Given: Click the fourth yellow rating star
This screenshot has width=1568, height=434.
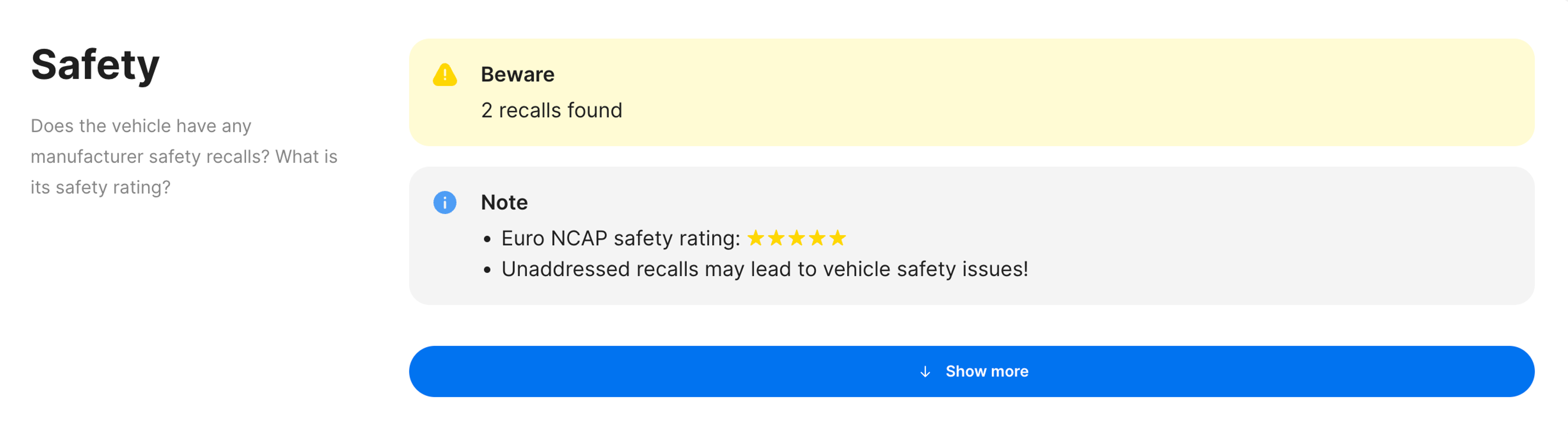Looking at the screenshot, I should click(817, 238).
